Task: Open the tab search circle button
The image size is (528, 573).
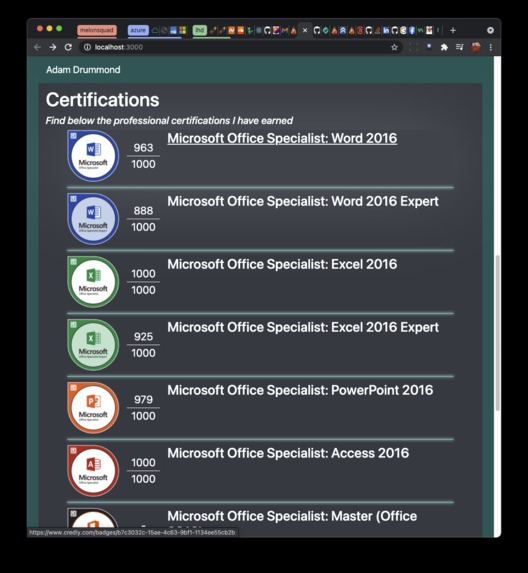Action: pos(490,30)
